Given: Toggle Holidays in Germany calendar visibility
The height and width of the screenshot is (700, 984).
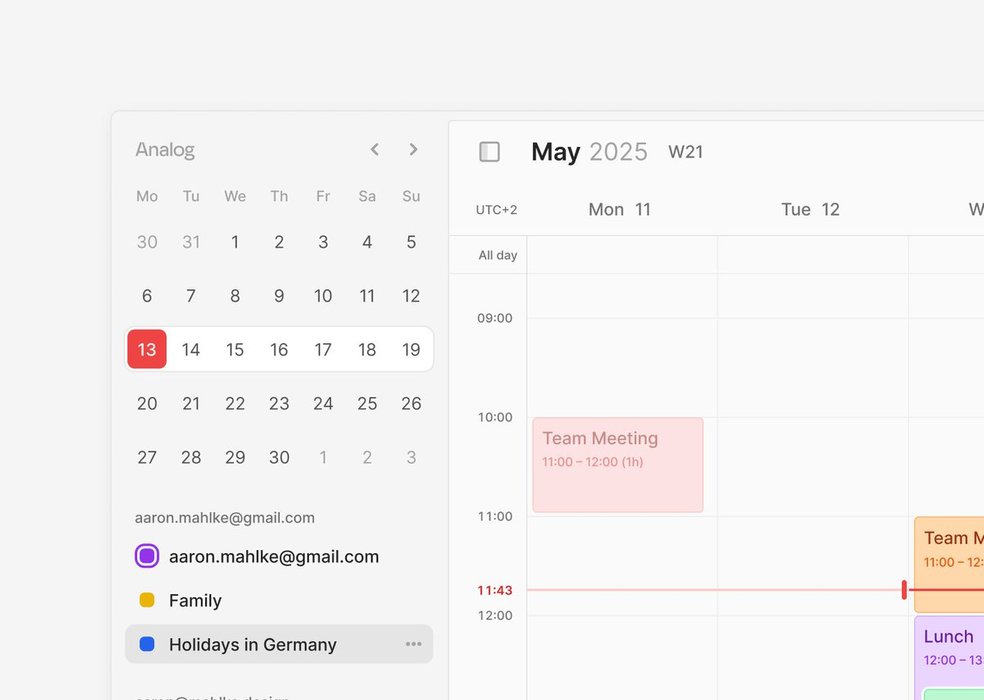Looking at the screenshot, I should pos(147,644).
